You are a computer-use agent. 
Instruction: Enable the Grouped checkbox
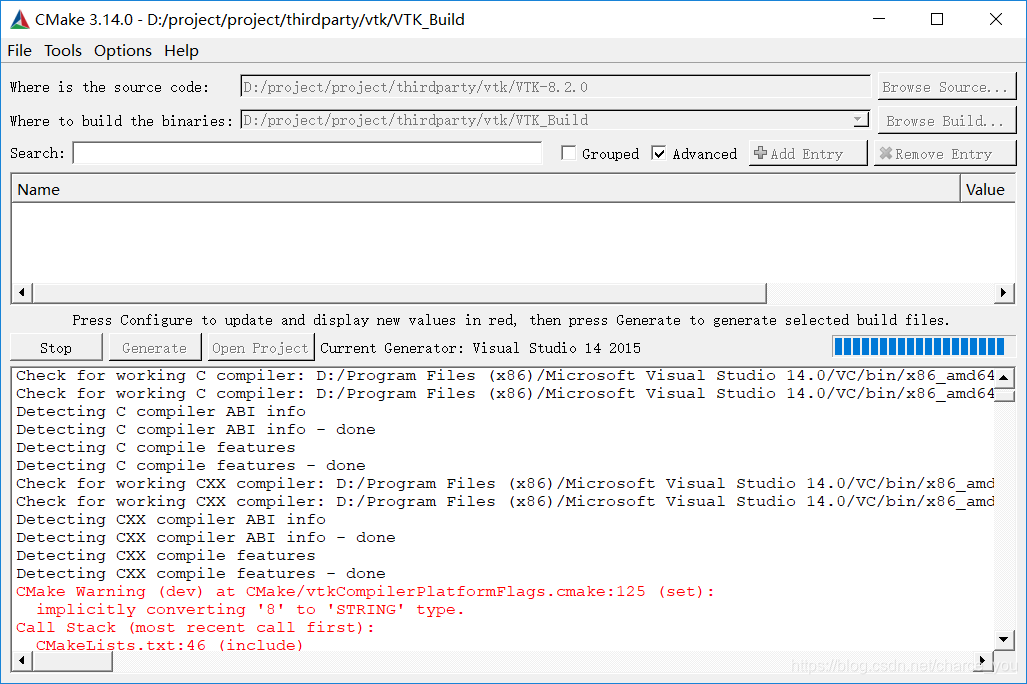[569, 153]
